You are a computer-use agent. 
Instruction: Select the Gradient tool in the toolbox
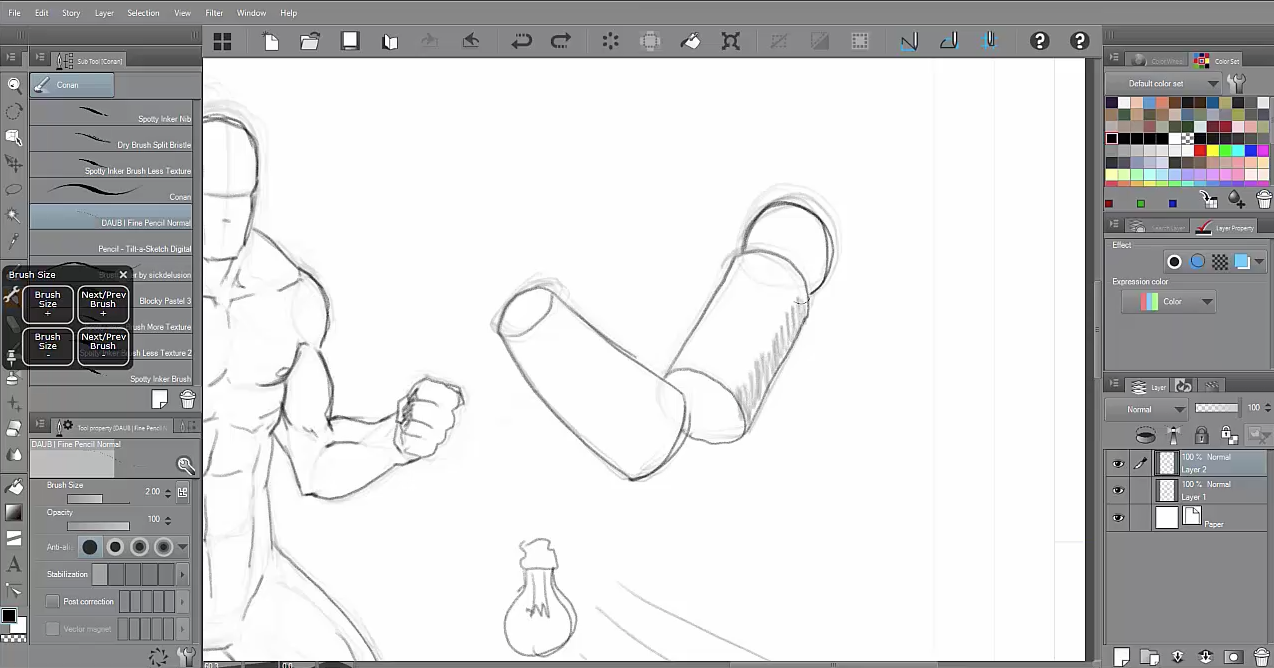pos(14,512)
